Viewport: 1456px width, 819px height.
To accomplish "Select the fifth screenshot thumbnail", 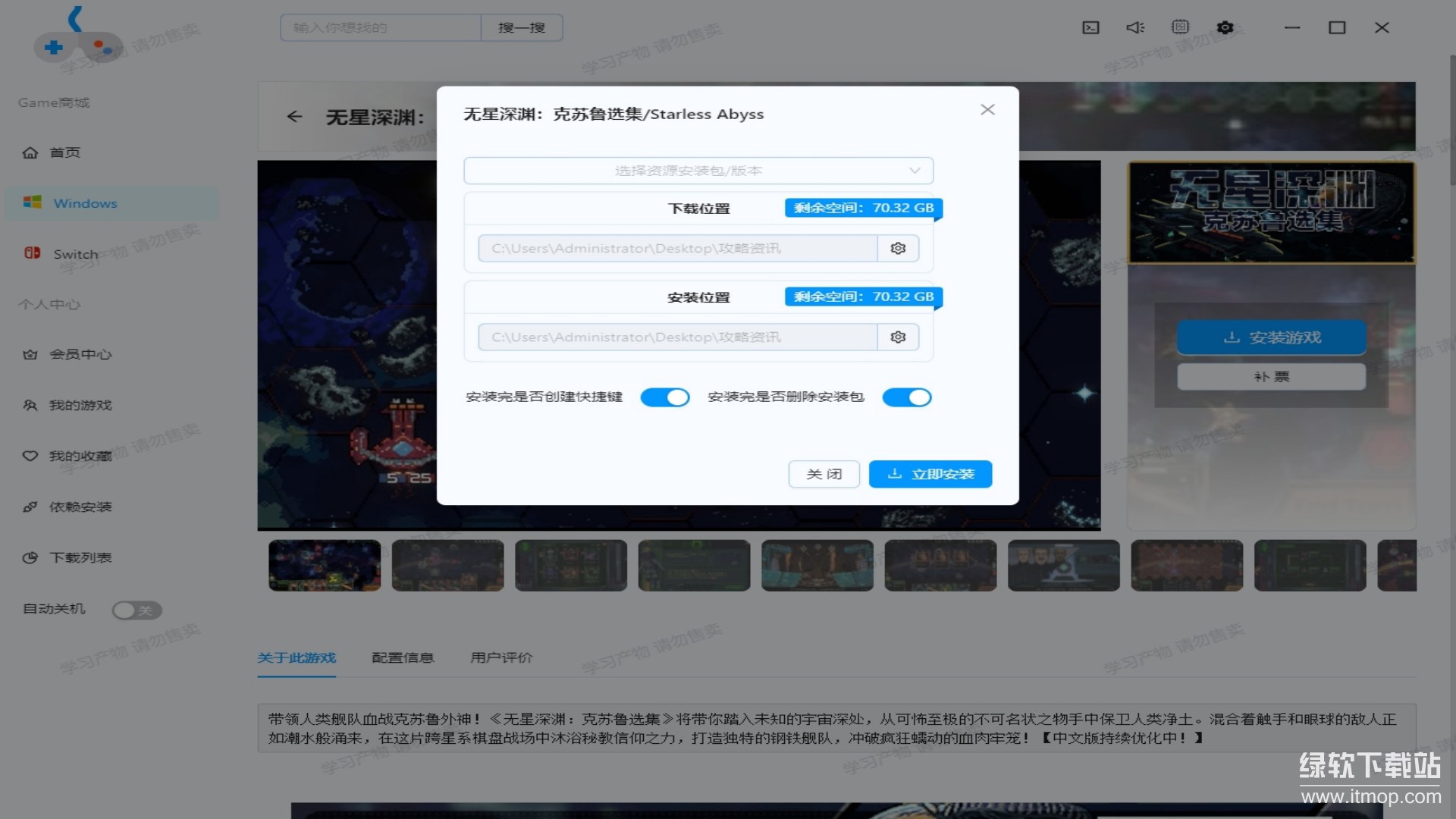I will tap(817, 566).
